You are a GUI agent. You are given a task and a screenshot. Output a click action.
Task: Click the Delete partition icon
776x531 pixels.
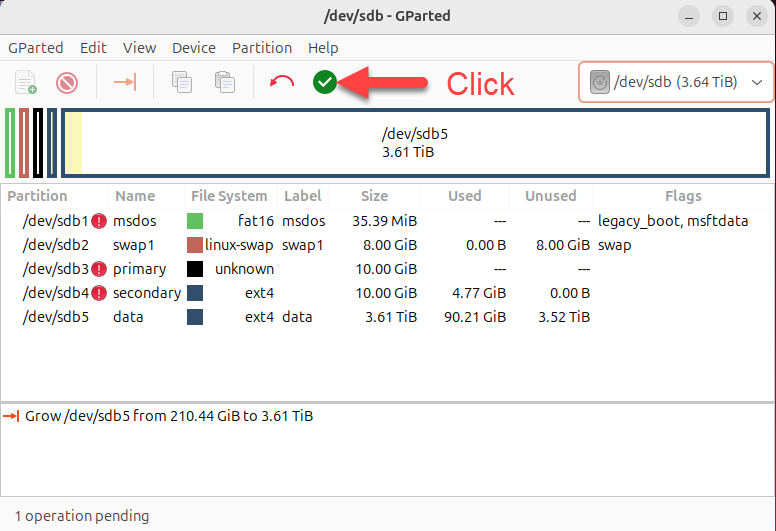click(x=67, y=82)
